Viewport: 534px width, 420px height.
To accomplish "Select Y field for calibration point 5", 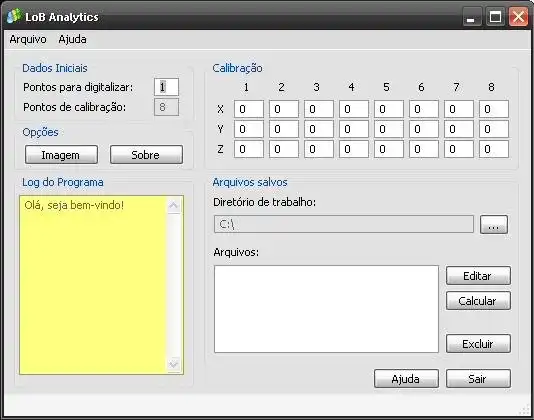I will pos(389,129).
